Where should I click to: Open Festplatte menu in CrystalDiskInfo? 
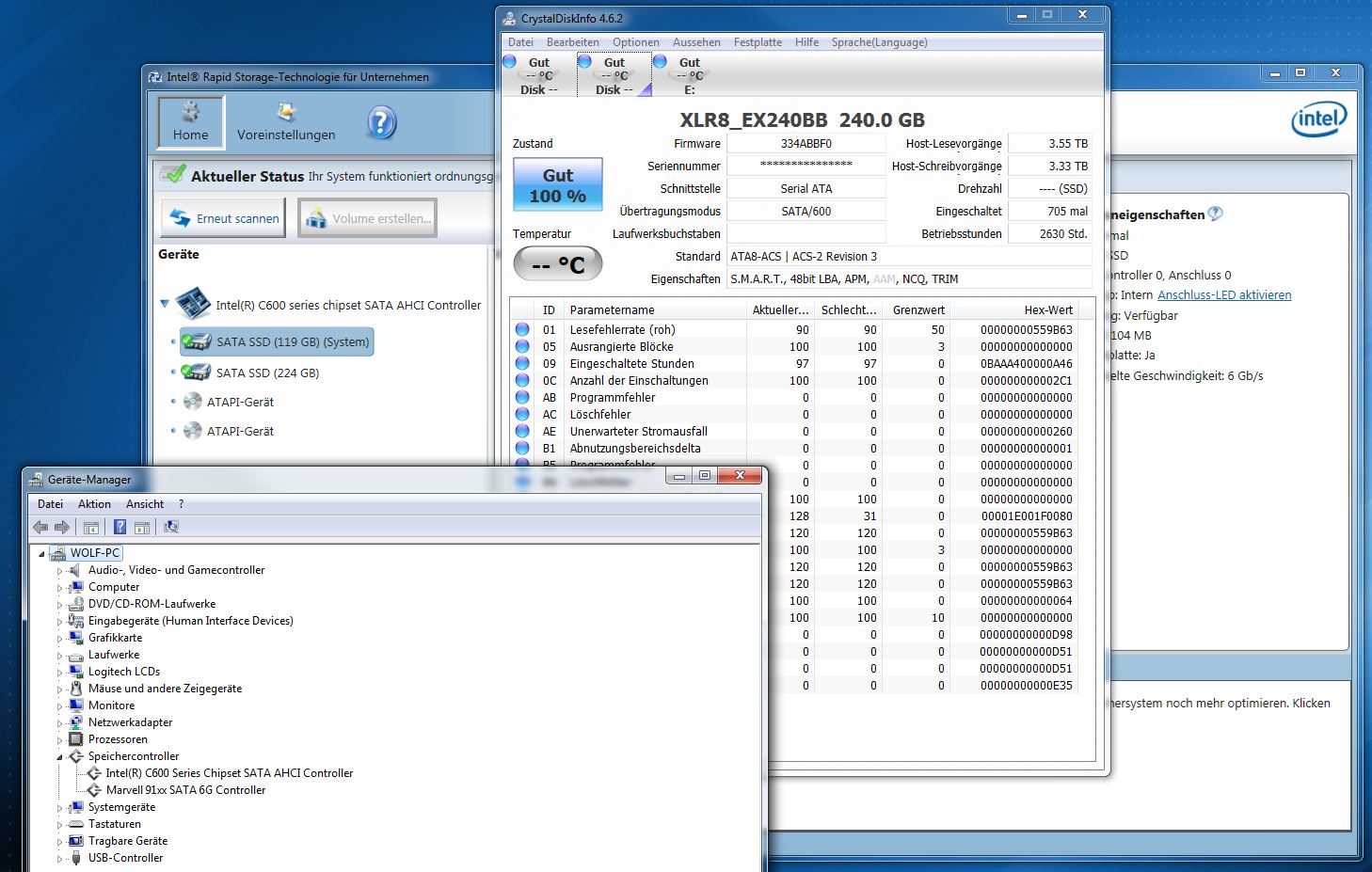pos(758,42)
